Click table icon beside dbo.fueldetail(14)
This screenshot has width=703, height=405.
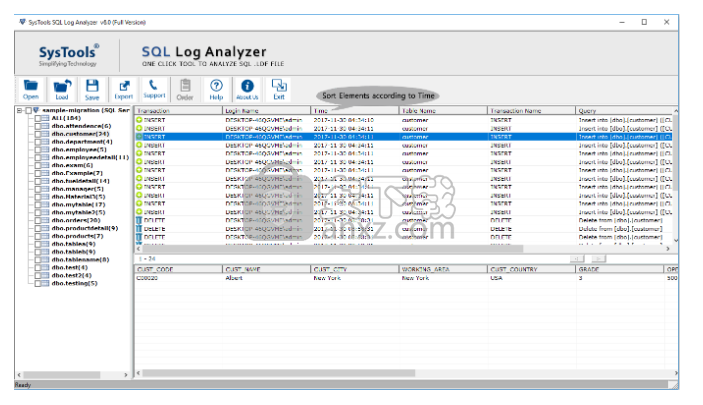click(x=45, y=181)
